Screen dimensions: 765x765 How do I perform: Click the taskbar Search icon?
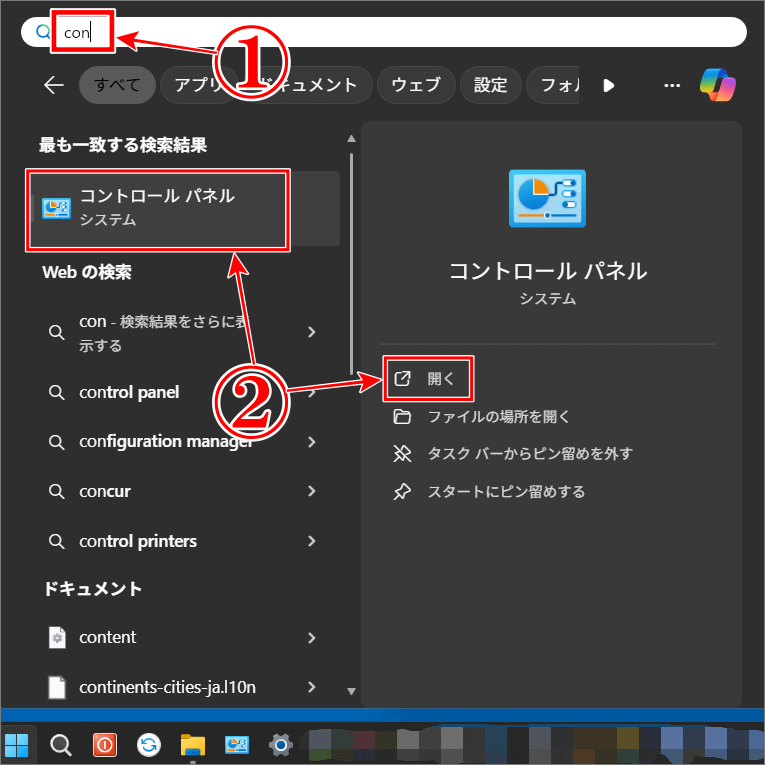tap(61, 745)
